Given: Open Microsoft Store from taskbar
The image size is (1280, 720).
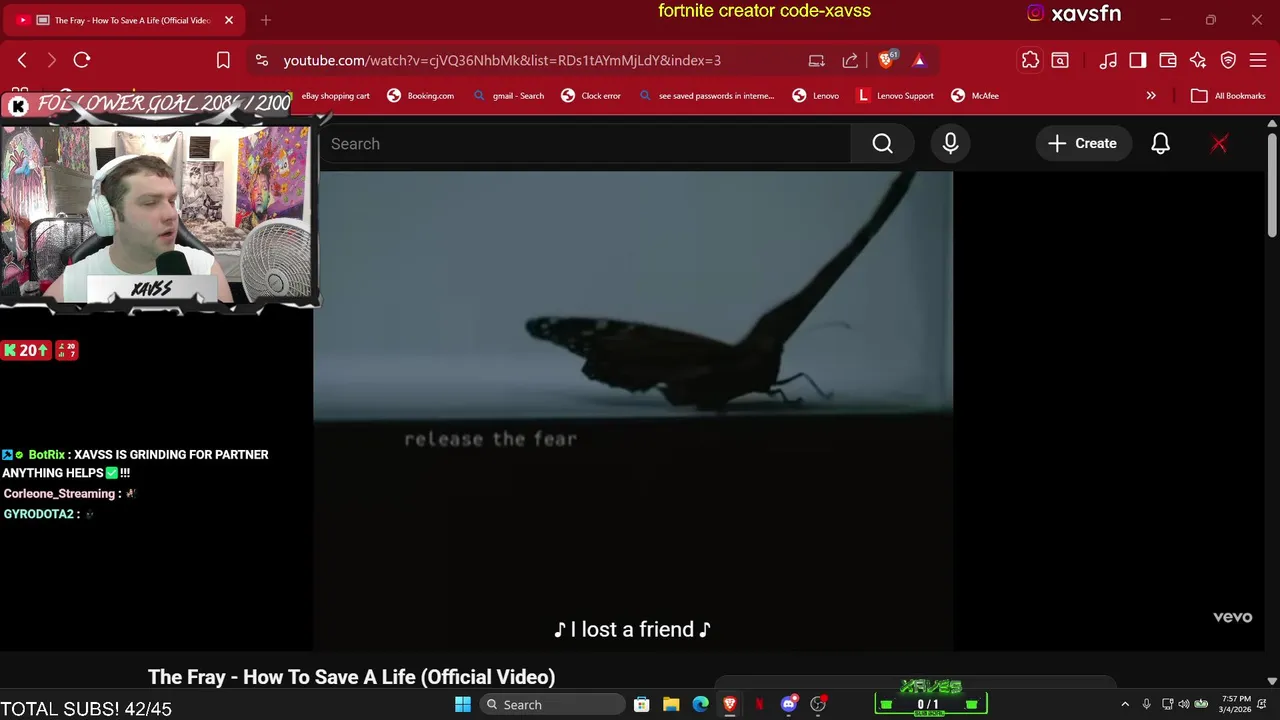Looking at the screenshot, I should [x=642, y=705].
